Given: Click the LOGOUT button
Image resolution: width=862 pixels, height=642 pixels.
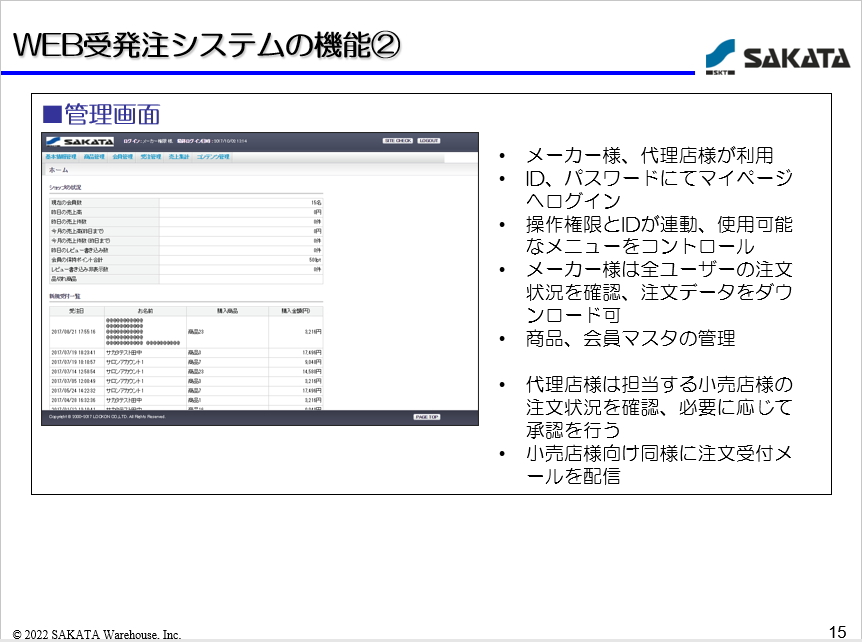Looking at the screenshot, I should [x=428, y=141].
